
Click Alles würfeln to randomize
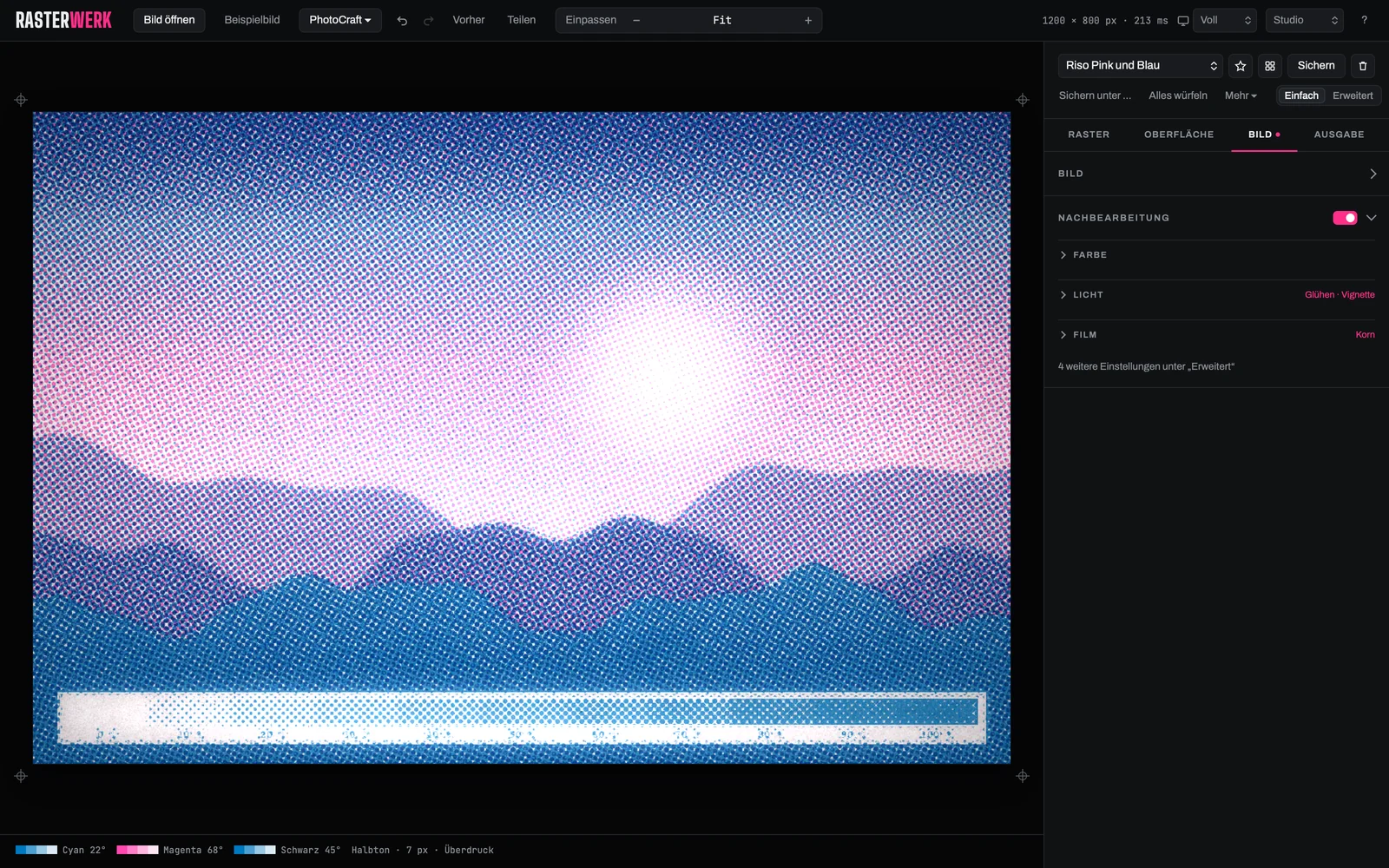[x=1178, y=95]
